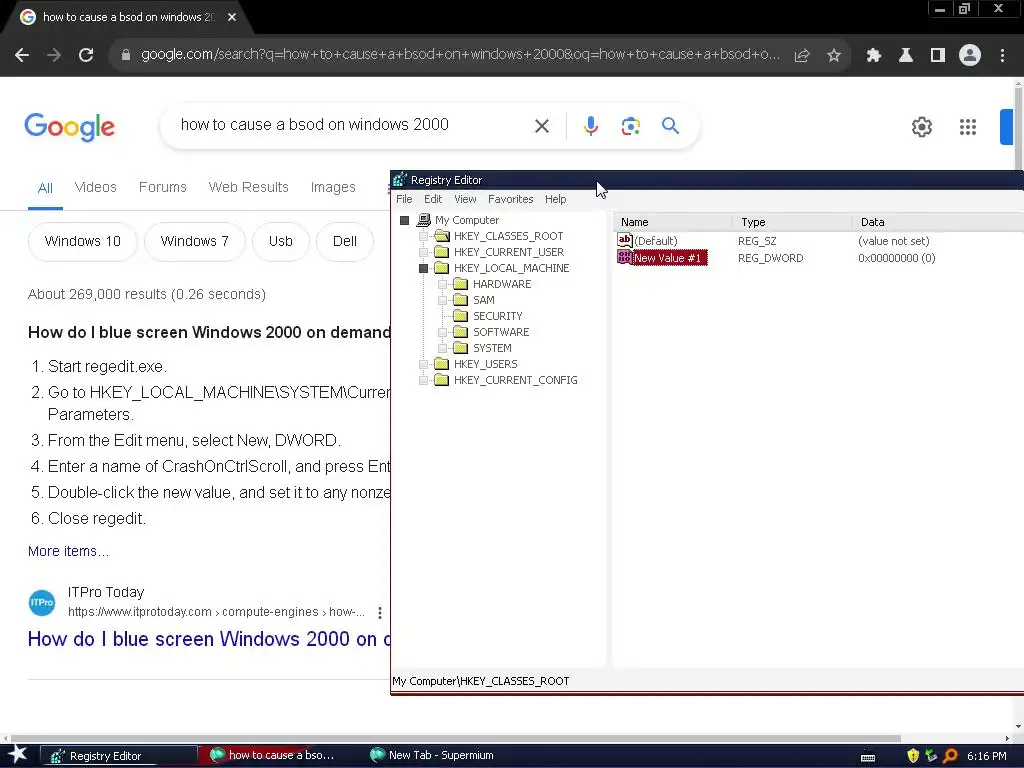
Task: Sort registry values by Name column header
Action: click(x=671, y=222)
